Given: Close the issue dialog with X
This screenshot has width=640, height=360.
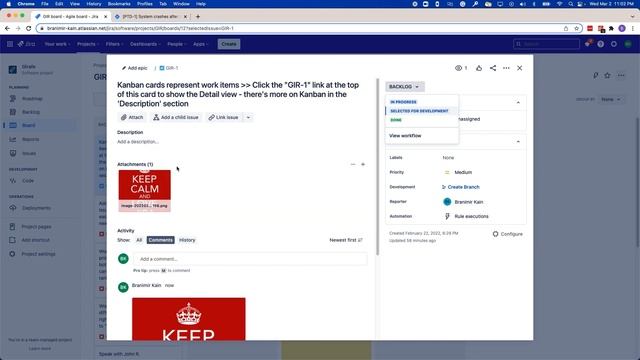Looking at the screenshot, I should [520, 68].
